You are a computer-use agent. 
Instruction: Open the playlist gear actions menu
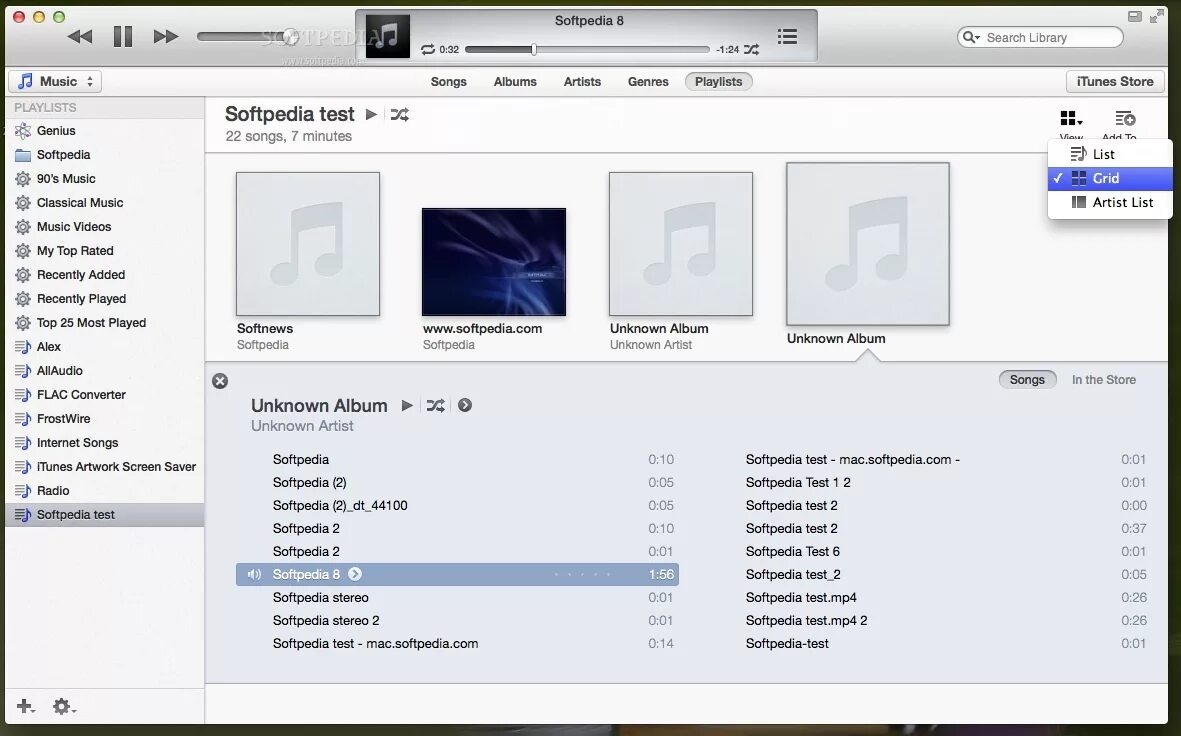pyautogui.click(x=64, y=706)
